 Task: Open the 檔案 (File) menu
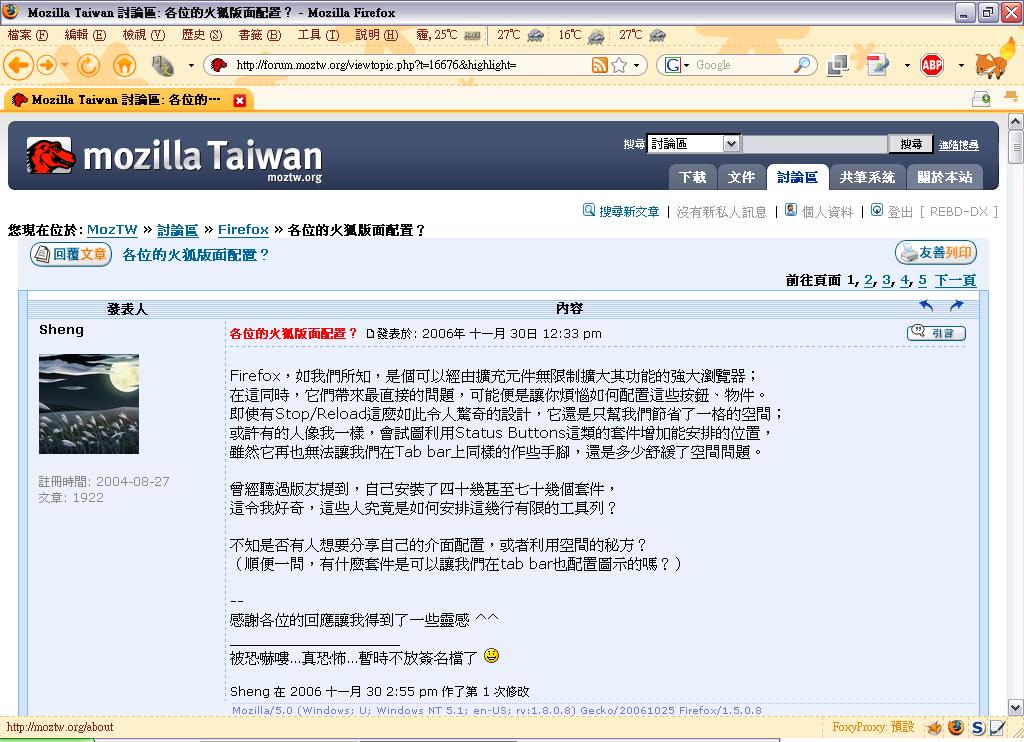(27, 35)
